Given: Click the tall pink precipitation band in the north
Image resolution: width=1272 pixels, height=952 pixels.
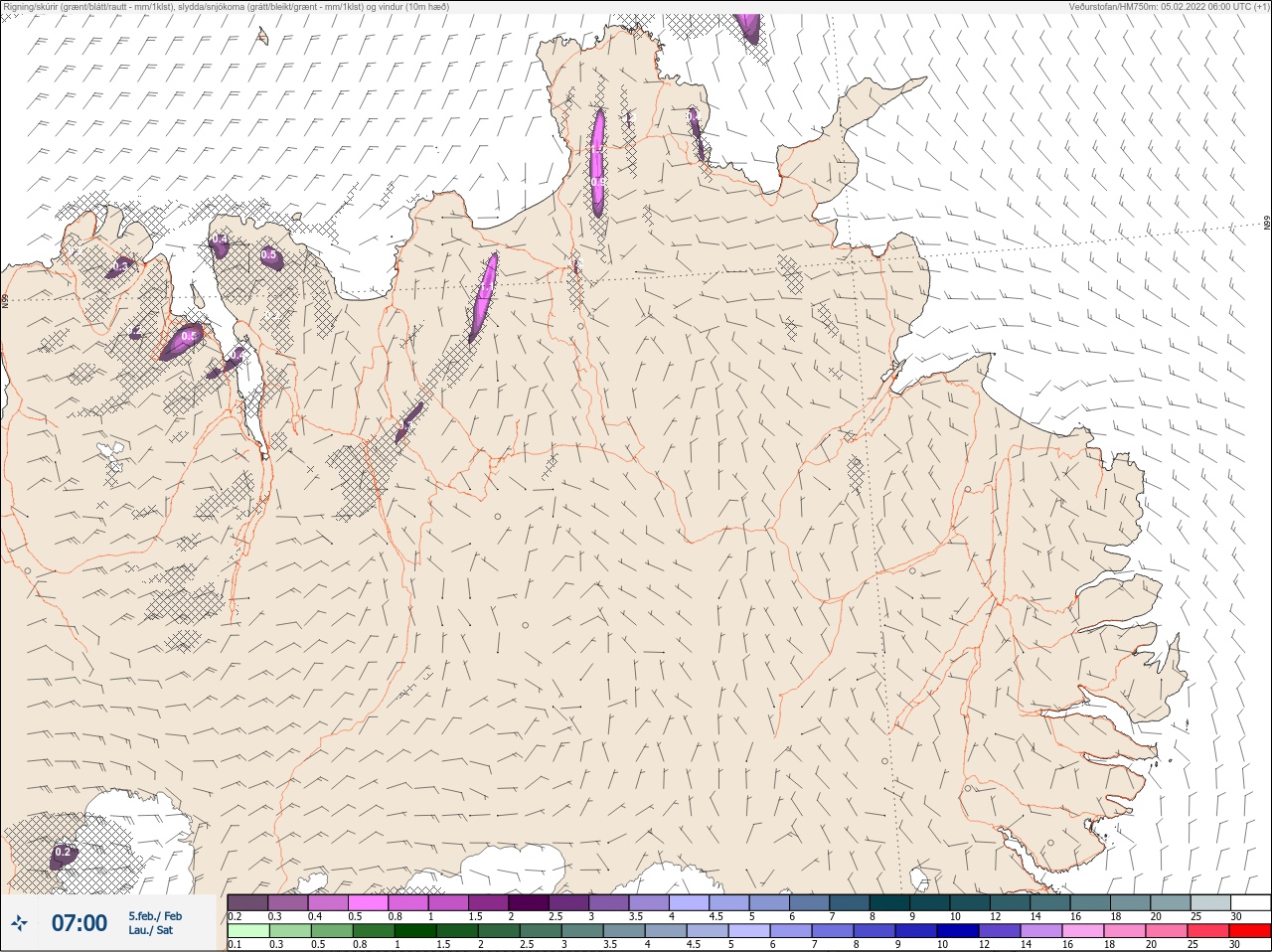Looking at the screenshot, I should pos(597,162).
